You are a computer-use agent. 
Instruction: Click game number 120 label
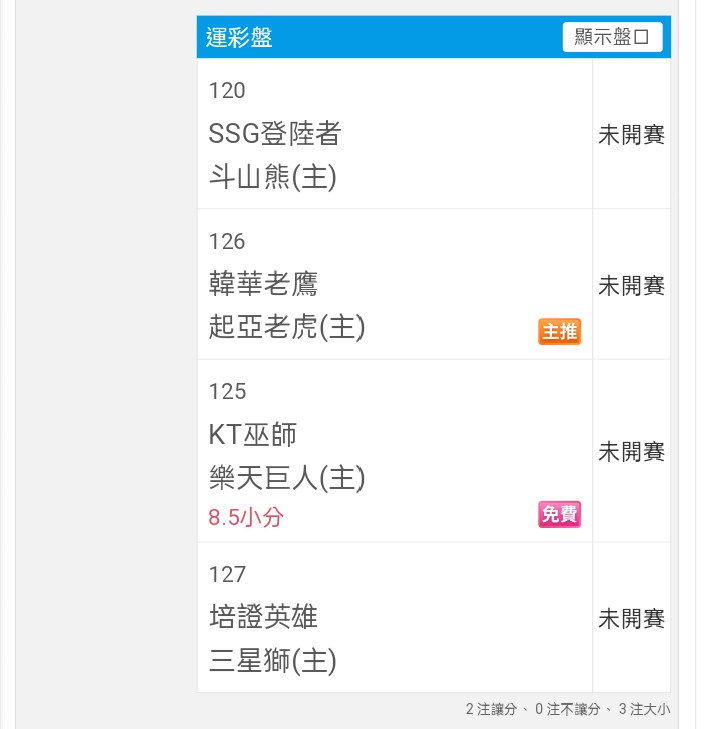point(227,90)
